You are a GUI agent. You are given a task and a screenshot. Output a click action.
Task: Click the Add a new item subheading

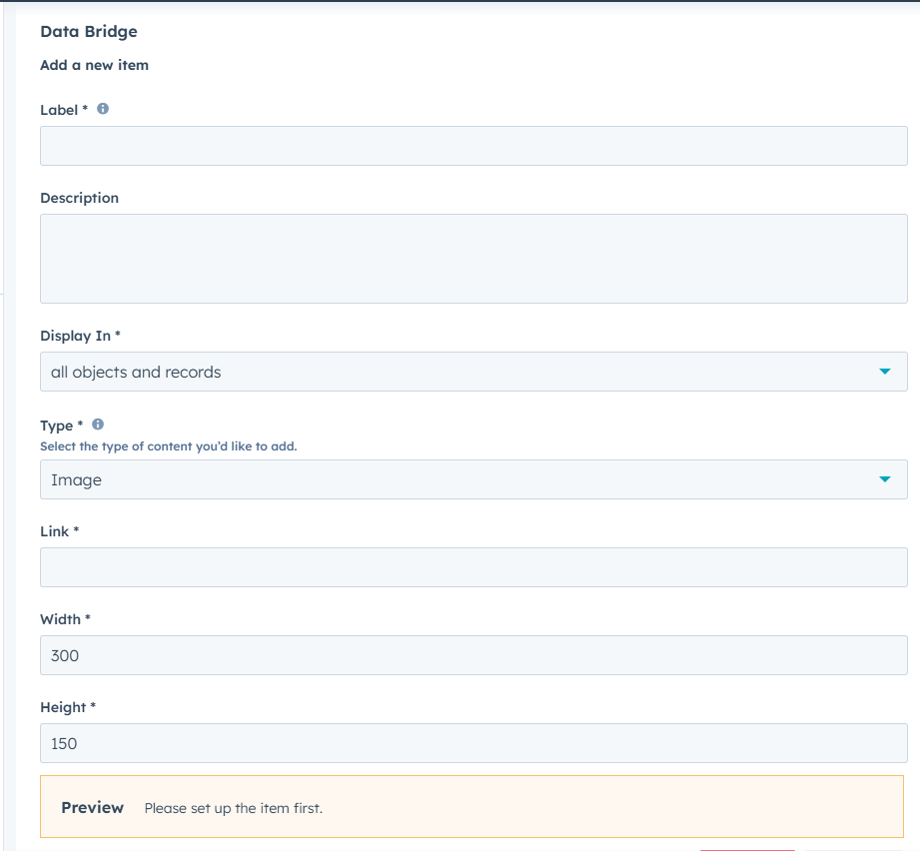(94, 65)
